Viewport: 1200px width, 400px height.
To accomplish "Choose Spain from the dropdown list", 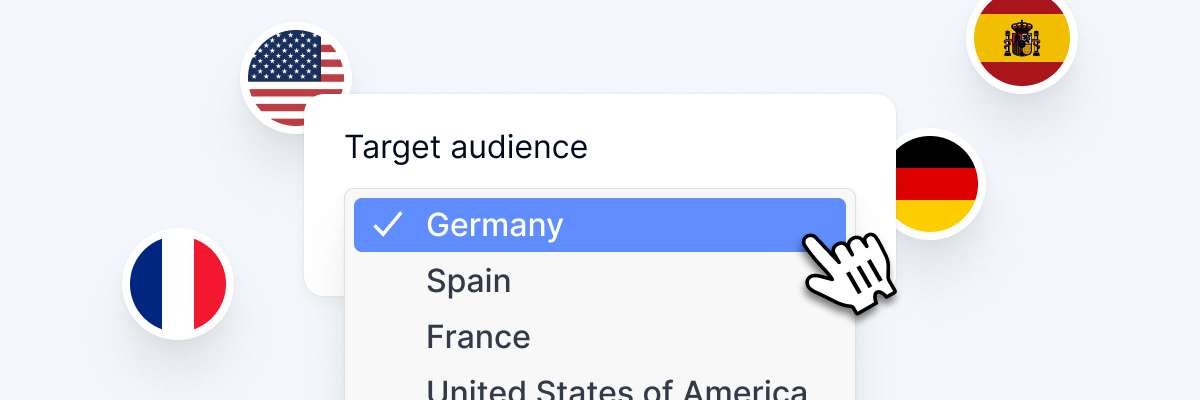I will 600,281.
